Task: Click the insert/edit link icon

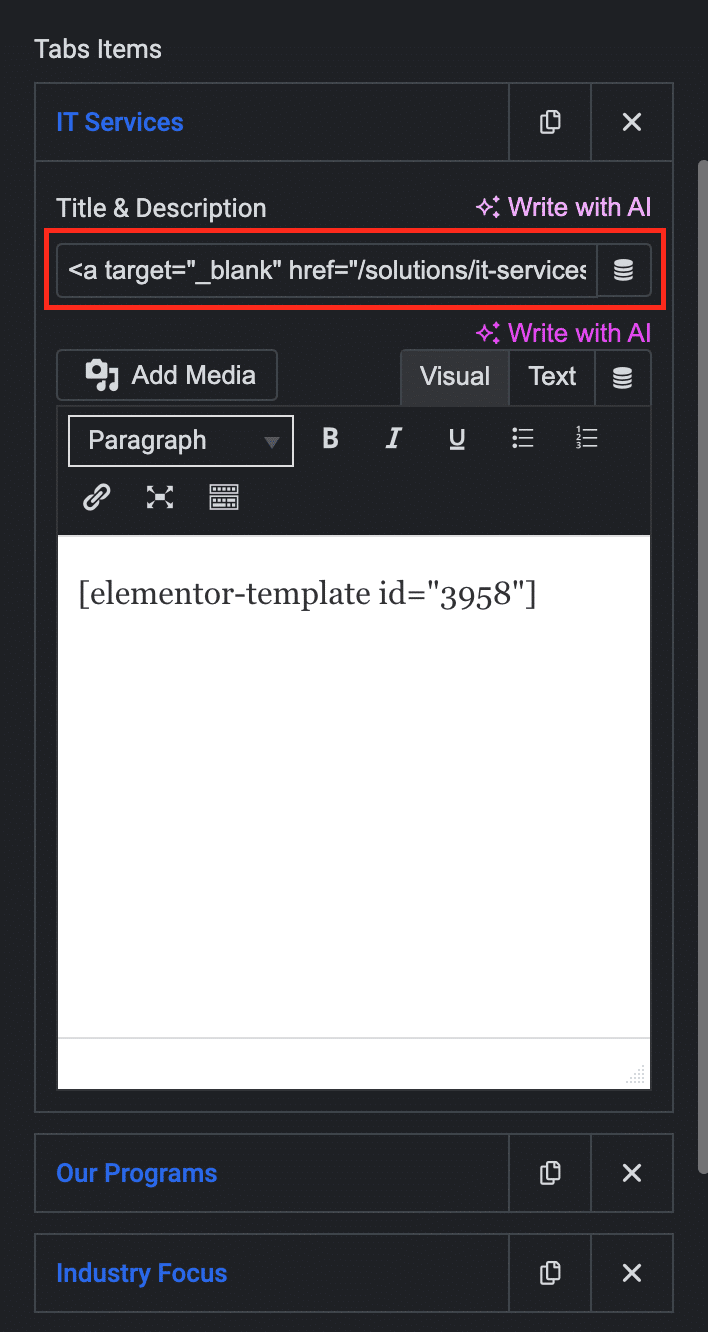Action: point(96,497)
